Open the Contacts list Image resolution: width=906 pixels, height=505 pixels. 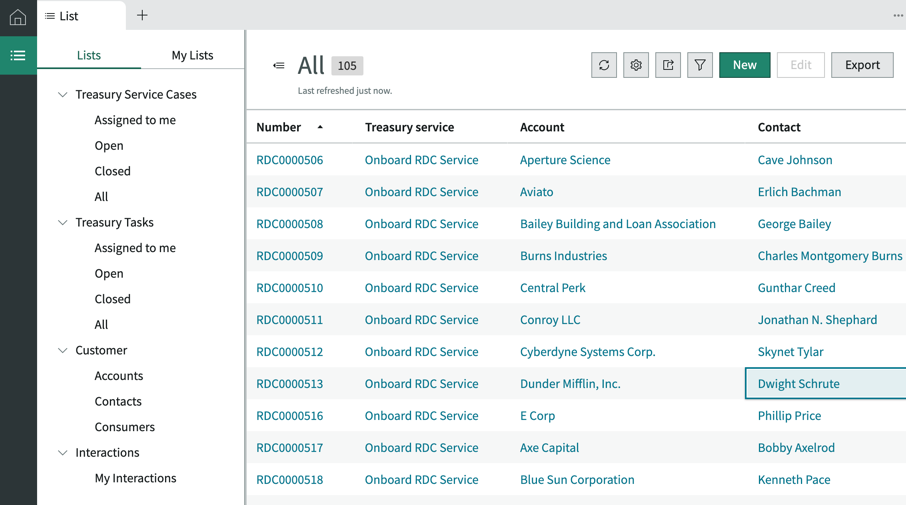[118, 402]
